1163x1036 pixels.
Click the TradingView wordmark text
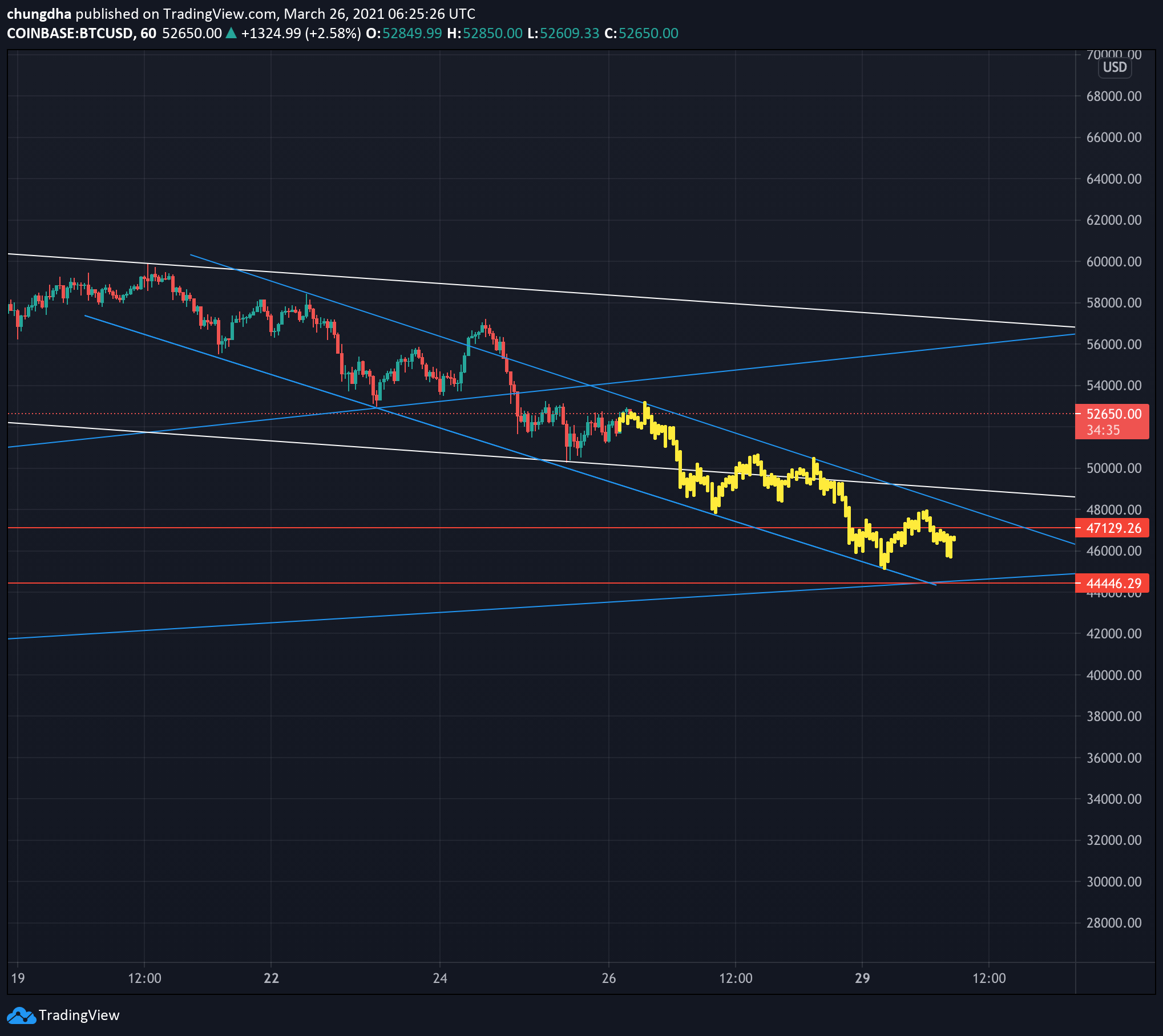click(x=79, y=1015)
